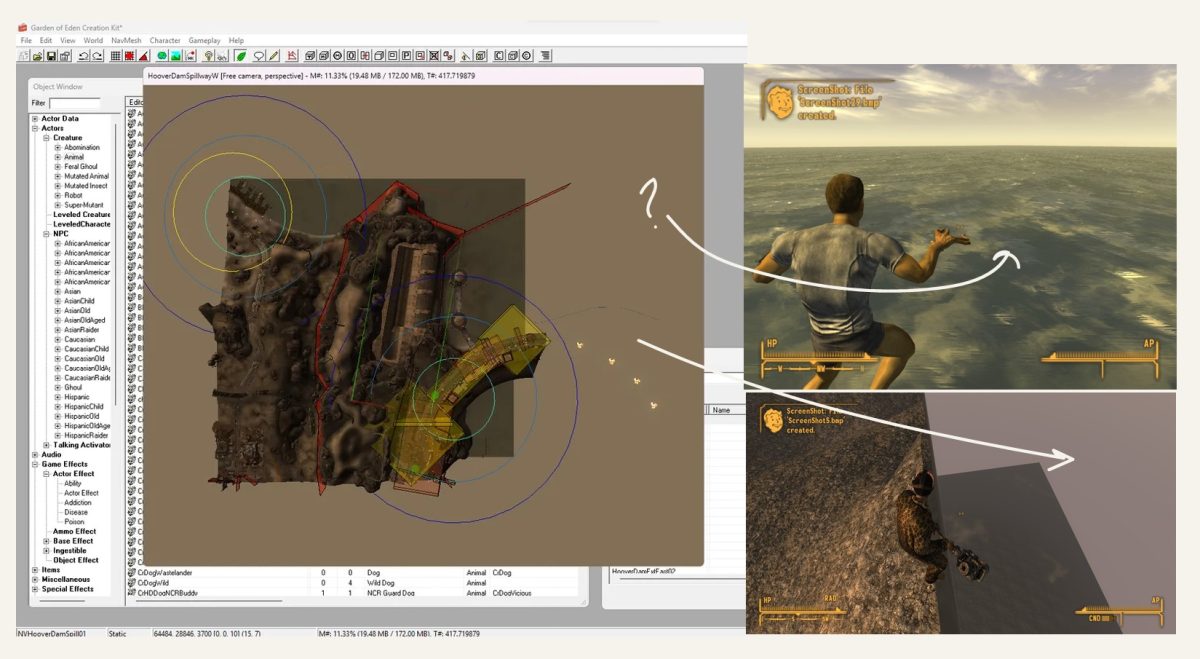Click the redo arrow toolbar icon
1200x659 pixels.
pos(97,55)
